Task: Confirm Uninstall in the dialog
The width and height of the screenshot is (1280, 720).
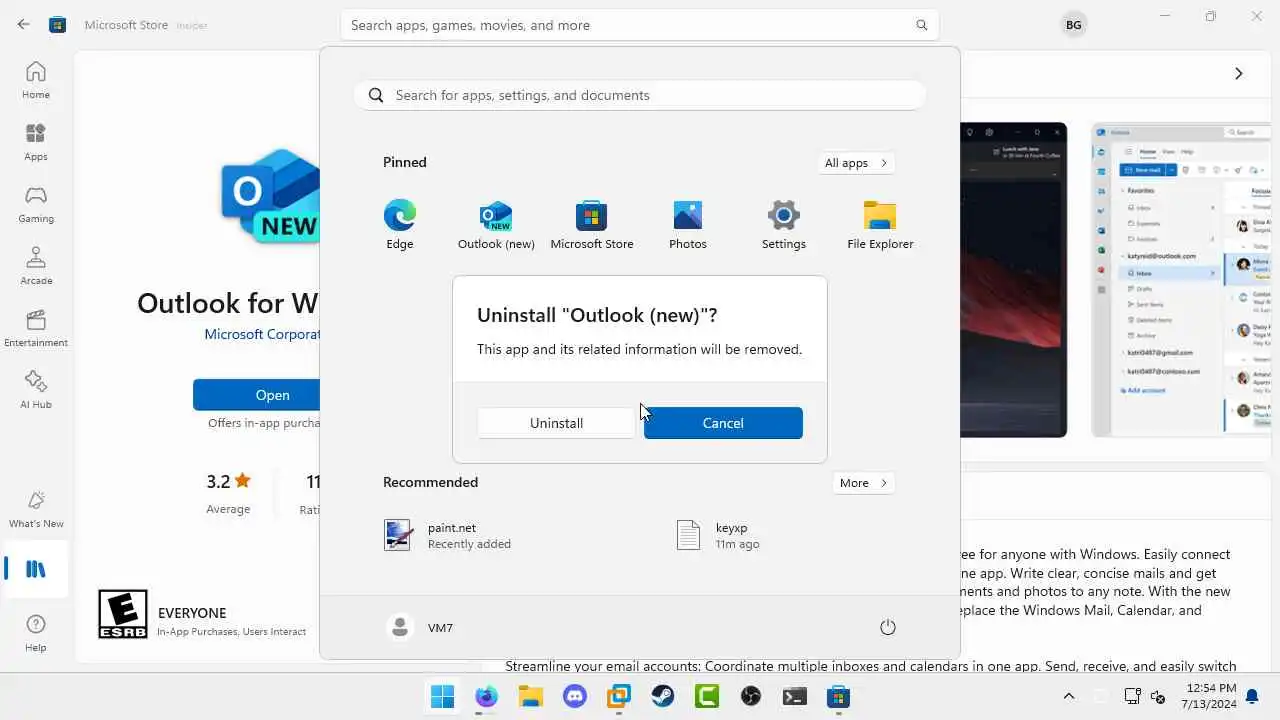Action: 556,423
